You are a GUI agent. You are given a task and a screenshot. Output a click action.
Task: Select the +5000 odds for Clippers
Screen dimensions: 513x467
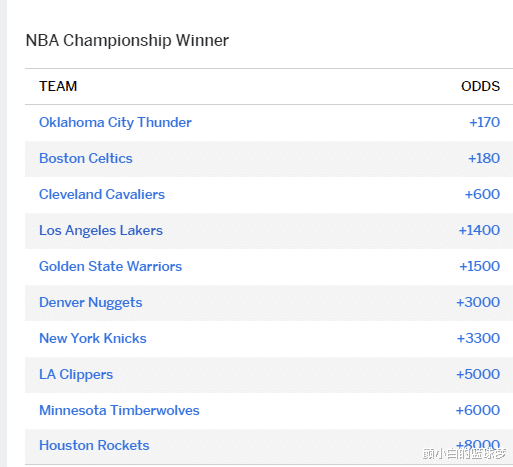(x=478, y=374)
